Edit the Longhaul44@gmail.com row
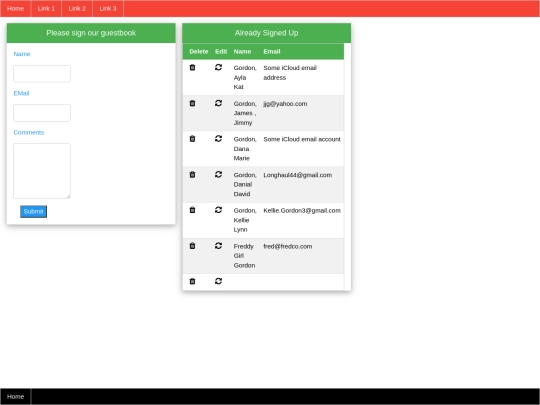Screen dimensions: 540x405 [218, 175]
